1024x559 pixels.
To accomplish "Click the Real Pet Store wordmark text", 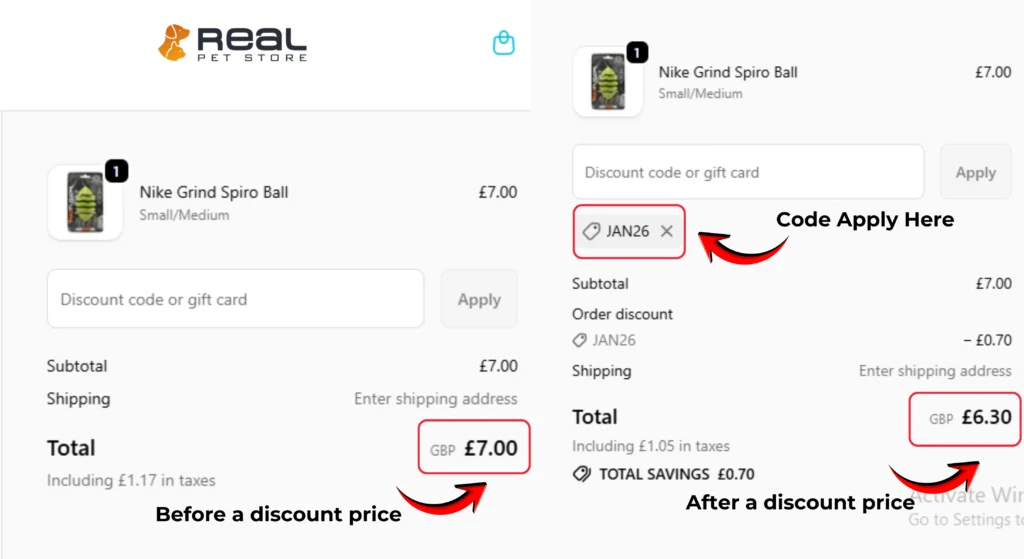I will [x=251, y=43].
